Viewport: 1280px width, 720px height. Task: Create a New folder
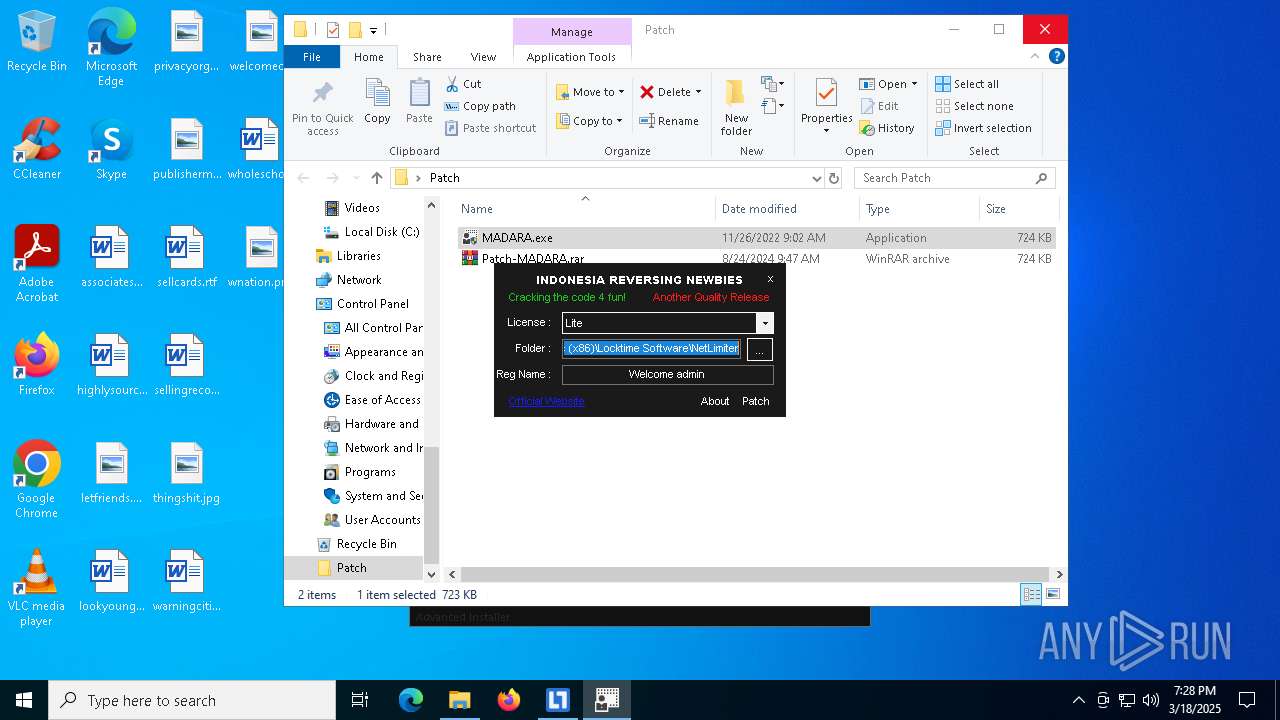[x=736, y=108]
